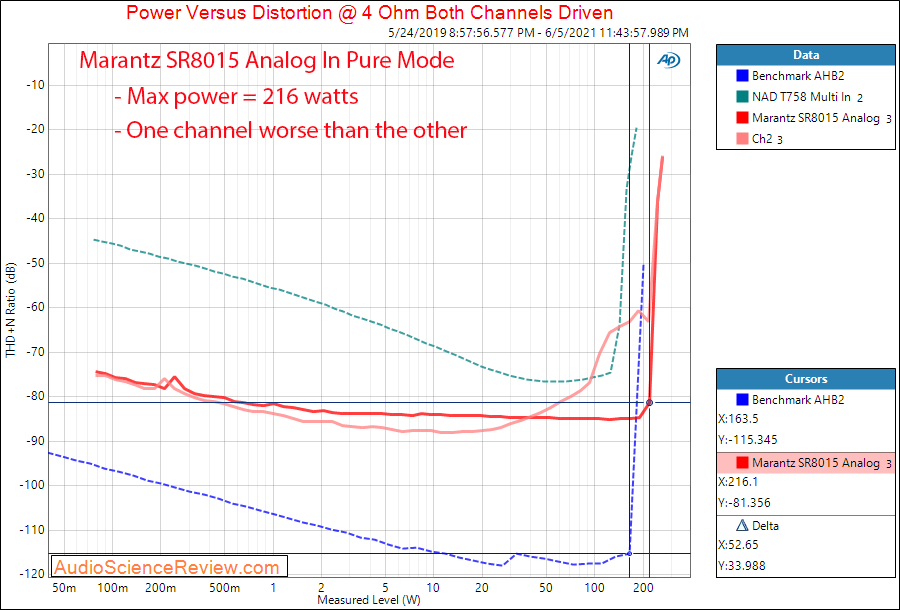Viewport: 900px width, 610px height.
Task: Click the delta Y:33.988 value
Action: [742, 566]
